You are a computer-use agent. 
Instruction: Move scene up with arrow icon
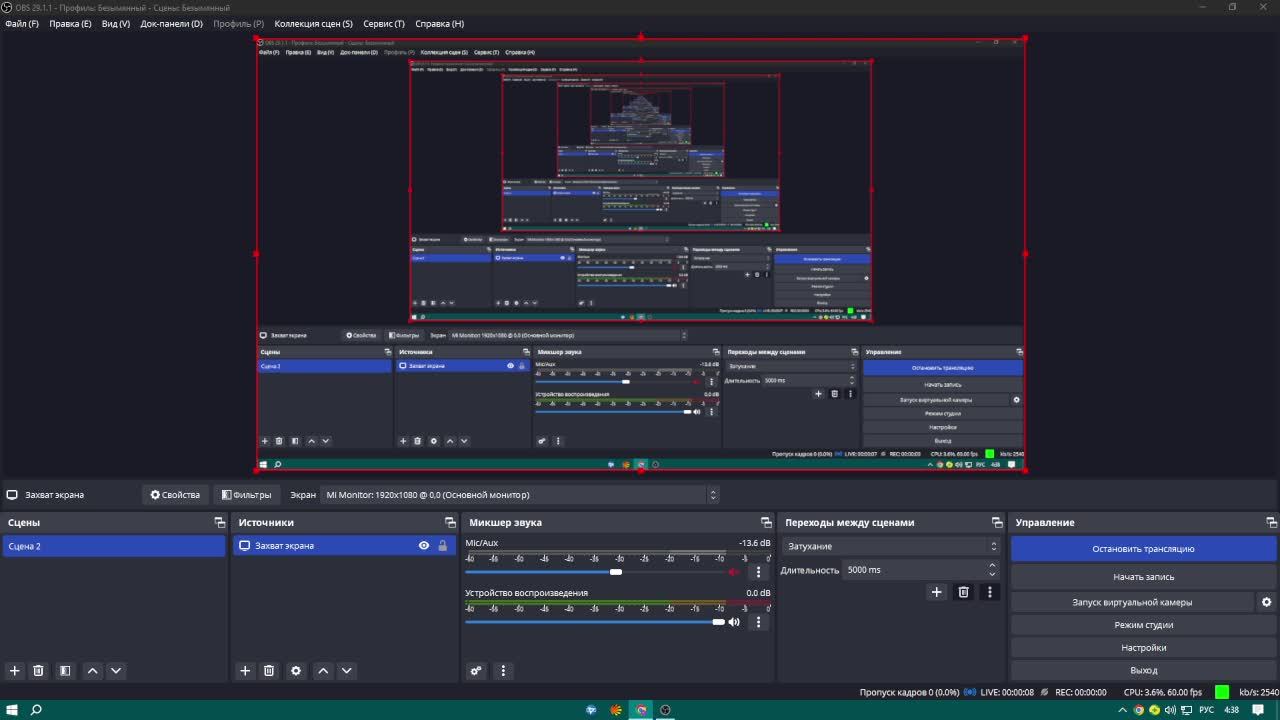(92, 671)
